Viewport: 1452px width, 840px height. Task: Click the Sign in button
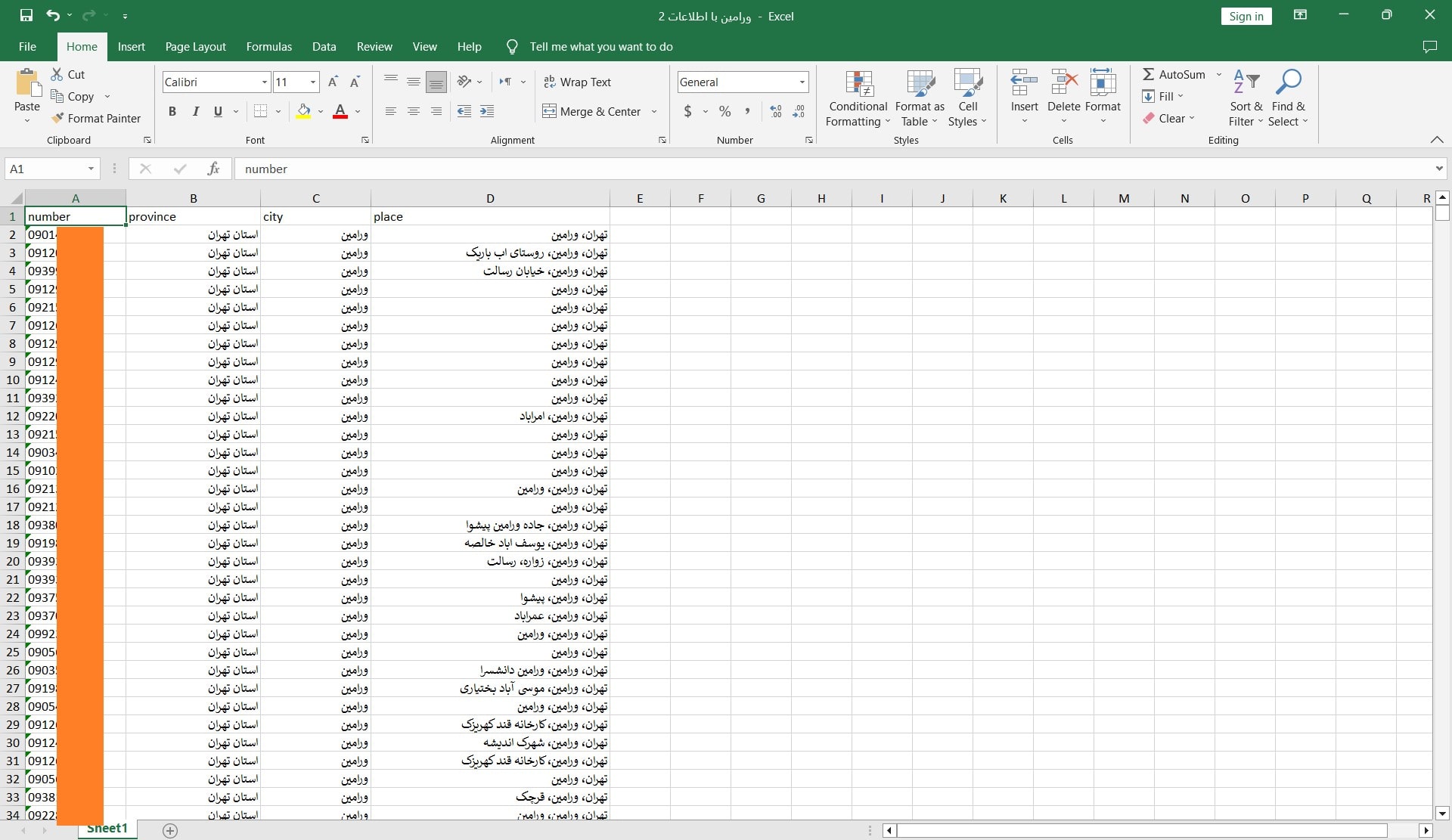click(1246, 16)
